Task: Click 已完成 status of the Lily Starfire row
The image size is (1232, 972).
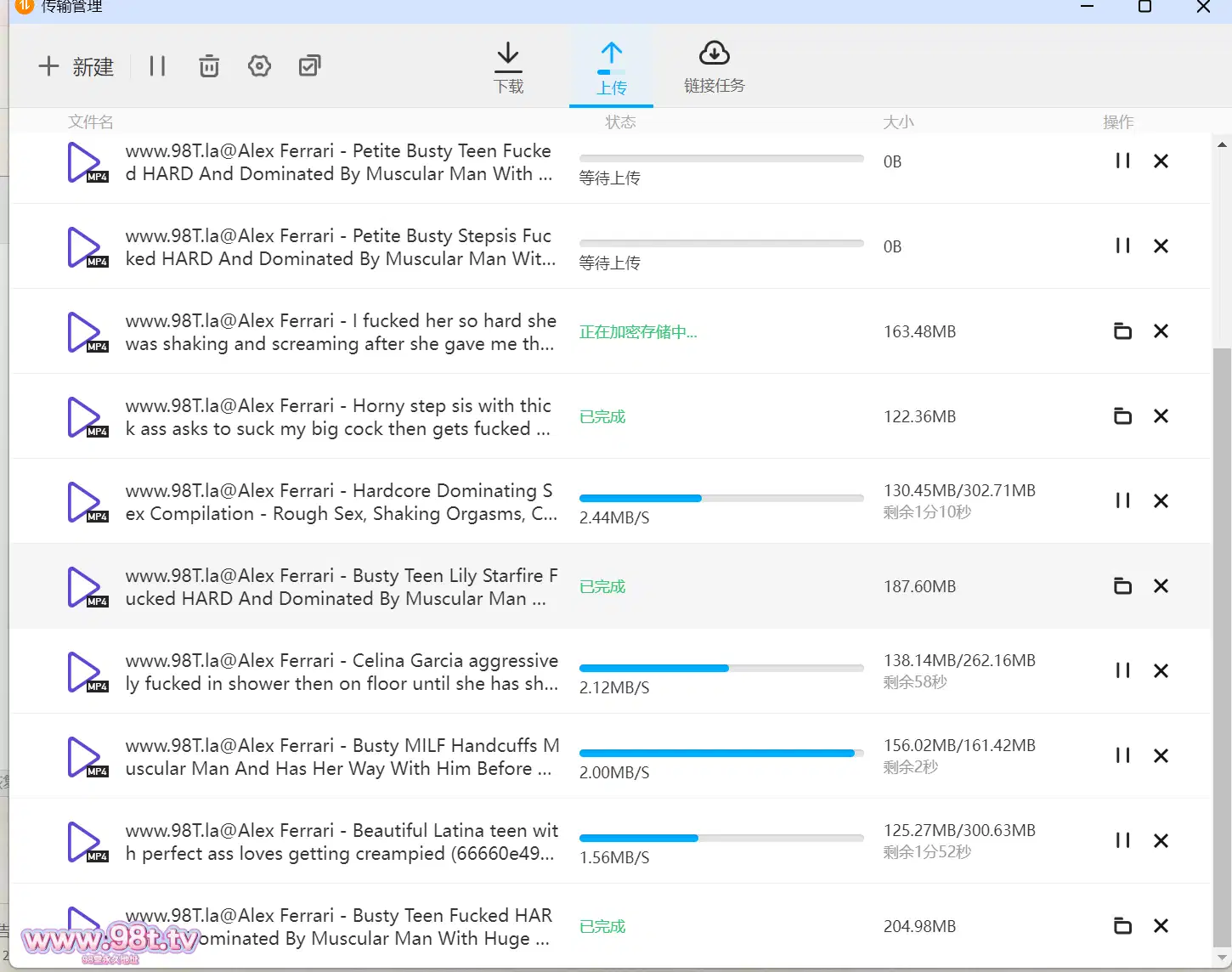Action: click(602, 586)
